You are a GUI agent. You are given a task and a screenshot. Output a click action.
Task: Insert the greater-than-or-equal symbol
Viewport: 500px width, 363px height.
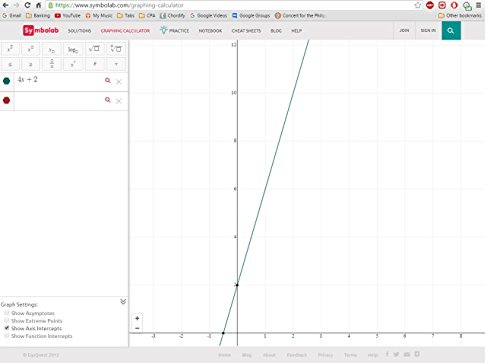pyautogui.click(x=31, y=64)
